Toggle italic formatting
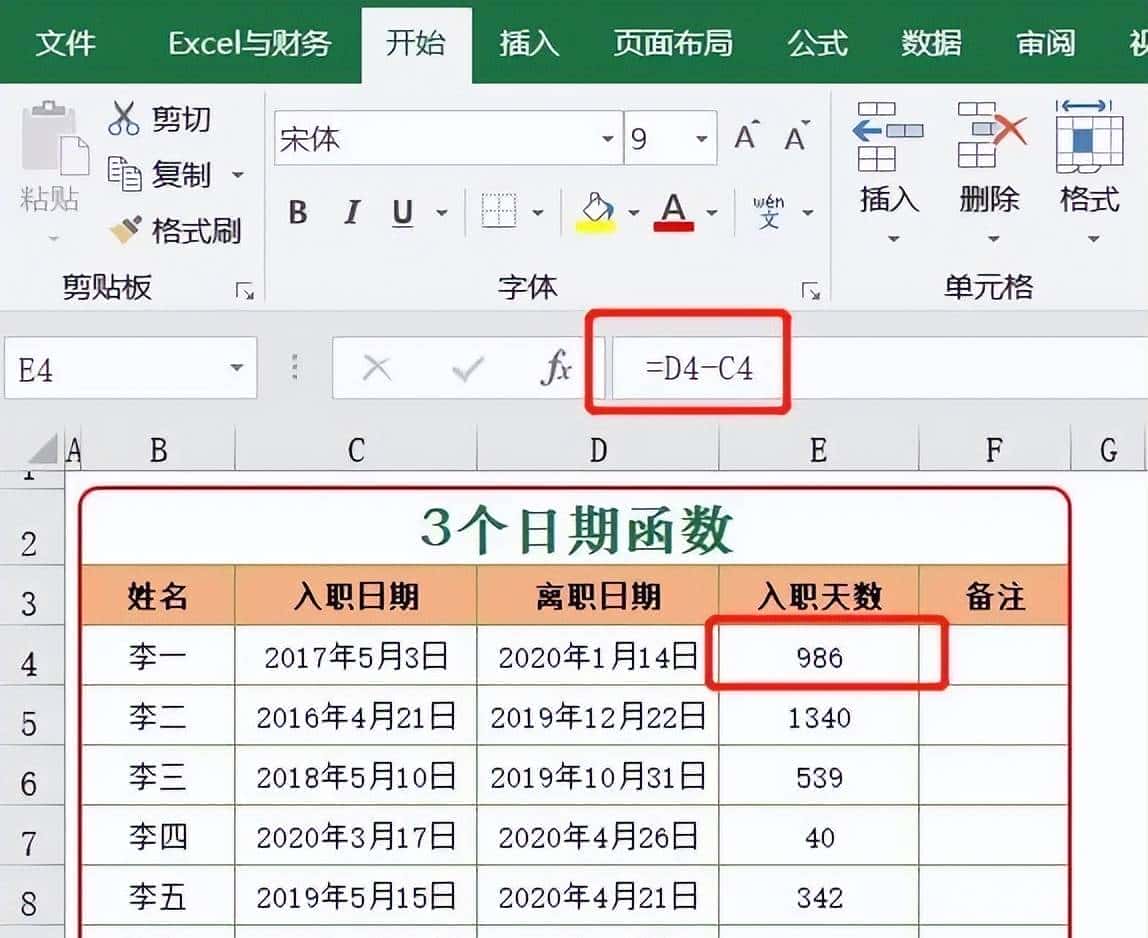The image size is (1148, 938). 350,212
